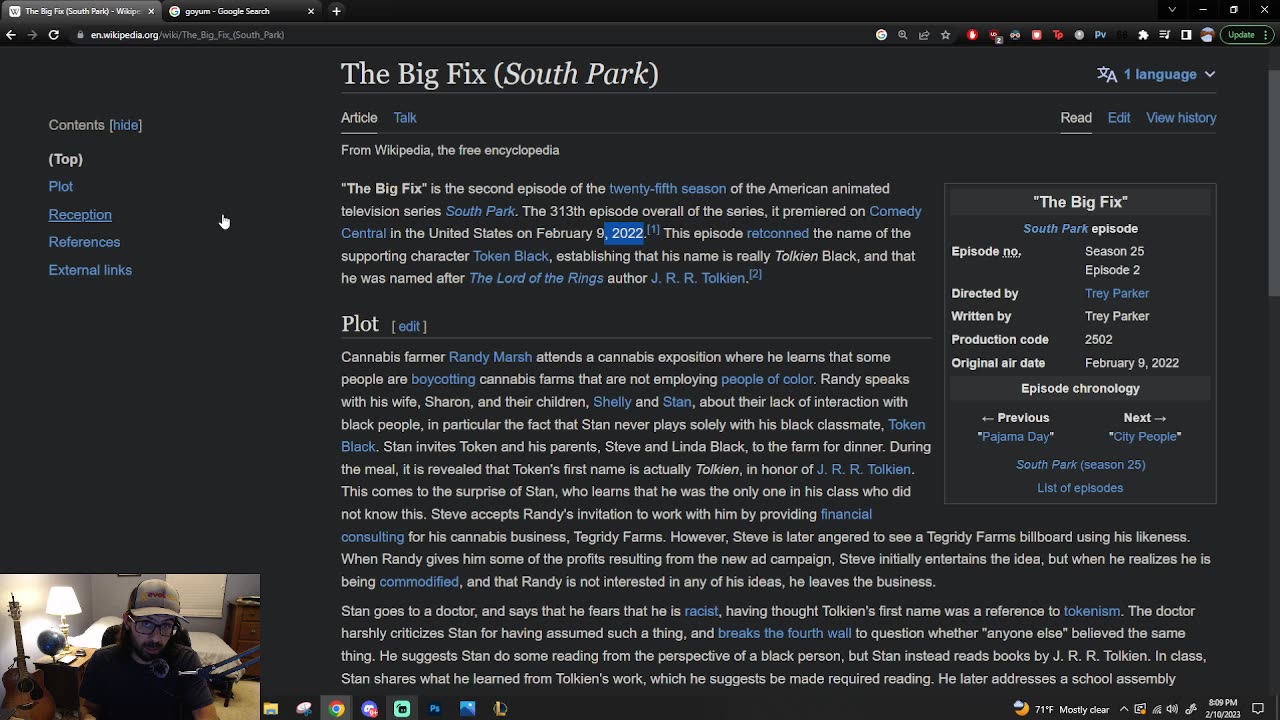This screenshot has height=720, width=1280.
Task: Open the media control playlist icon
Action: tap(1165, 35)
